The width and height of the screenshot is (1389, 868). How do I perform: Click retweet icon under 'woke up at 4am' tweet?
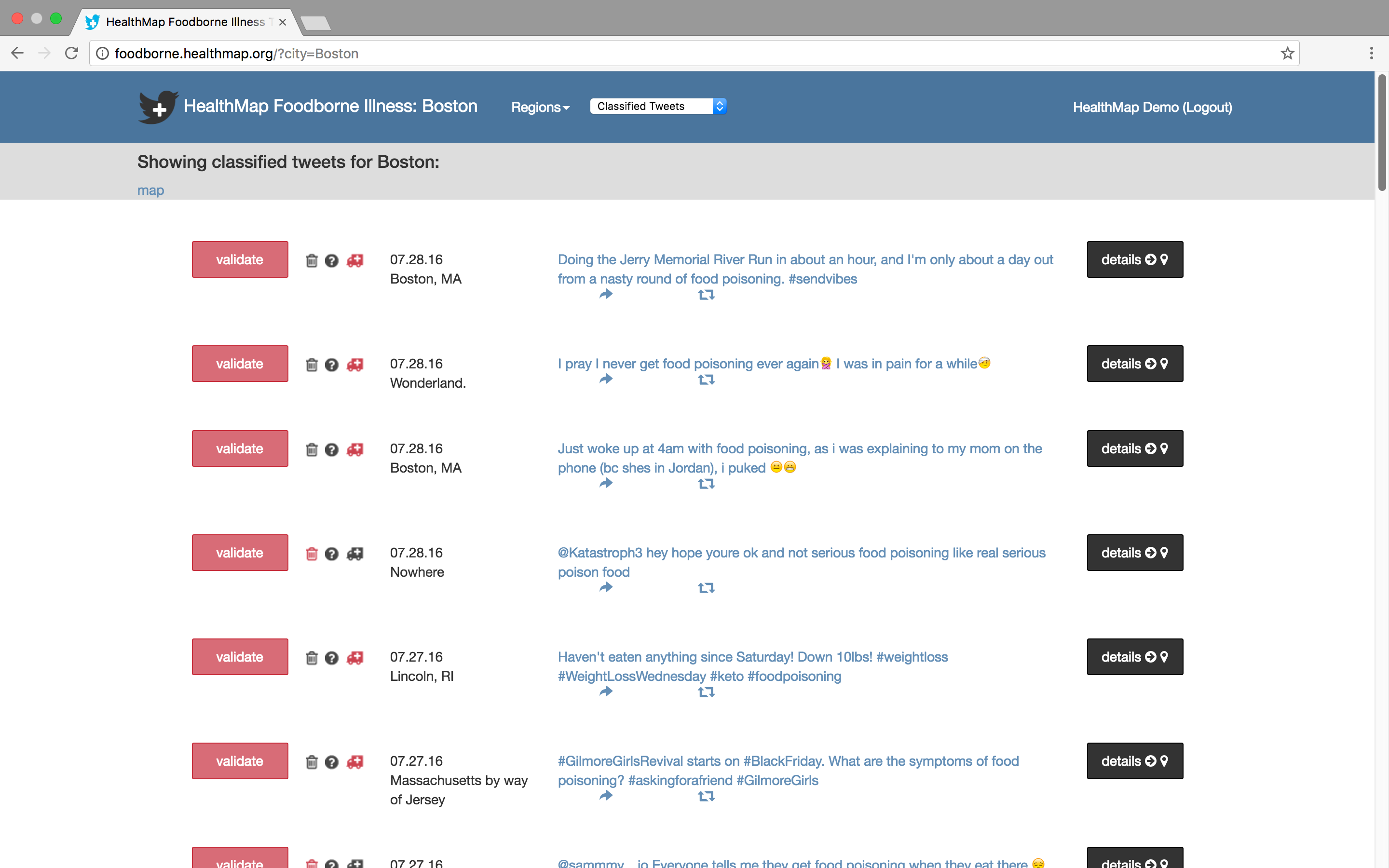point(707,484)
